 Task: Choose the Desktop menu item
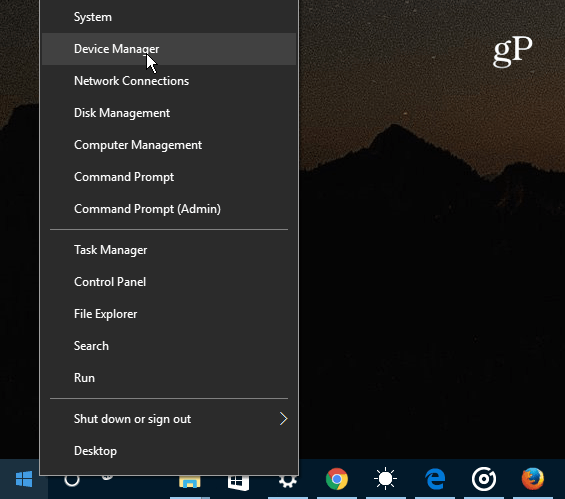(x=169, y=451)
